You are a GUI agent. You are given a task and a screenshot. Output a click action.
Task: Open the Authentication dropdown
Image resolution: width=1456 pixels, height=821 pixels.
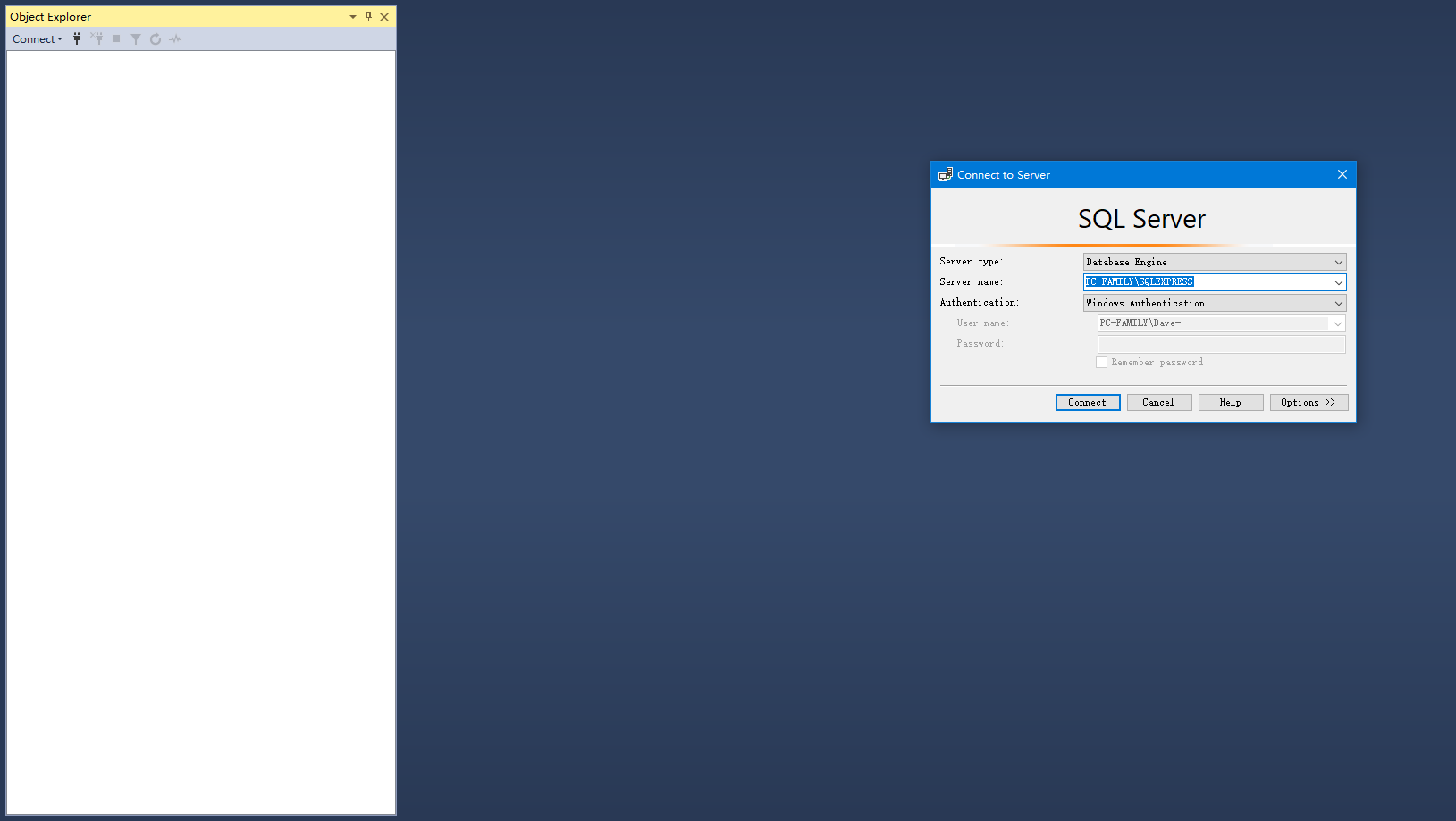pos(1215,303)
